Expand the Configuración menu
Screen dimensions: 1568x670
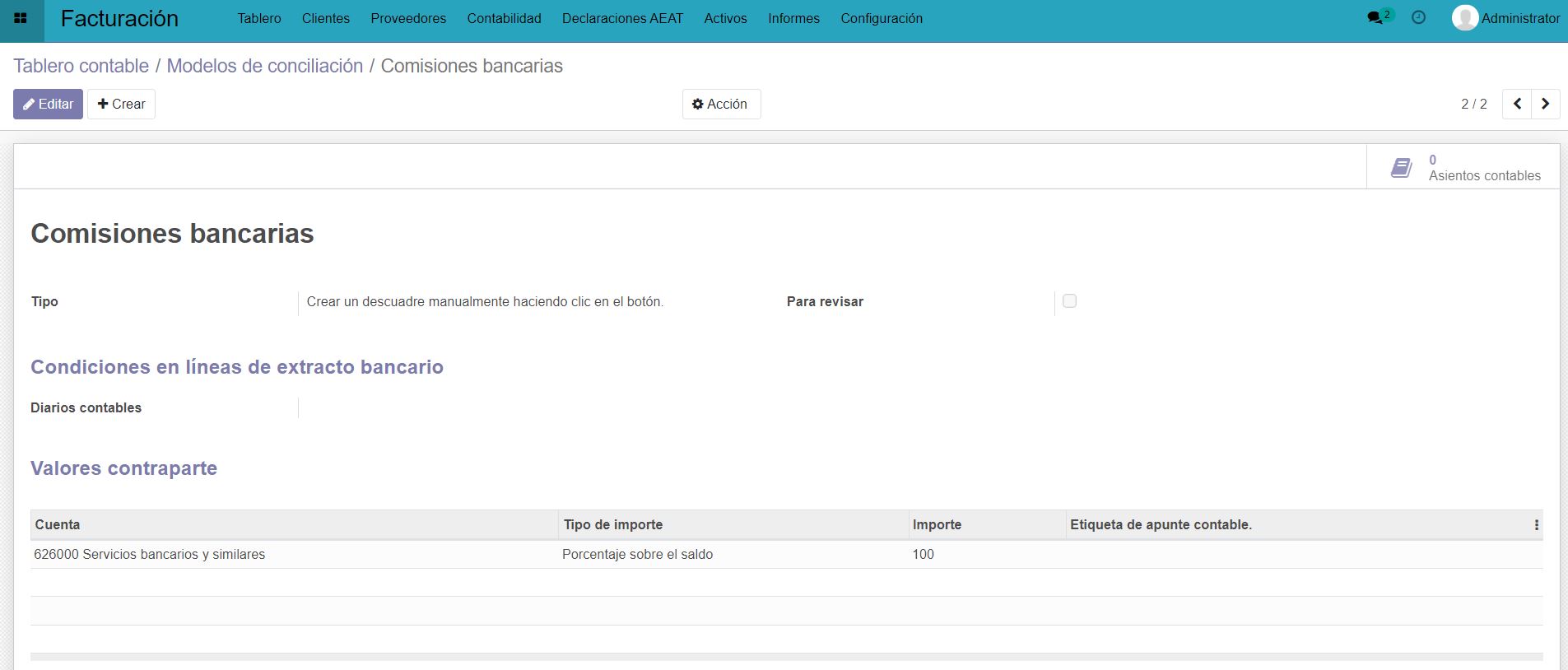[881, 18]
